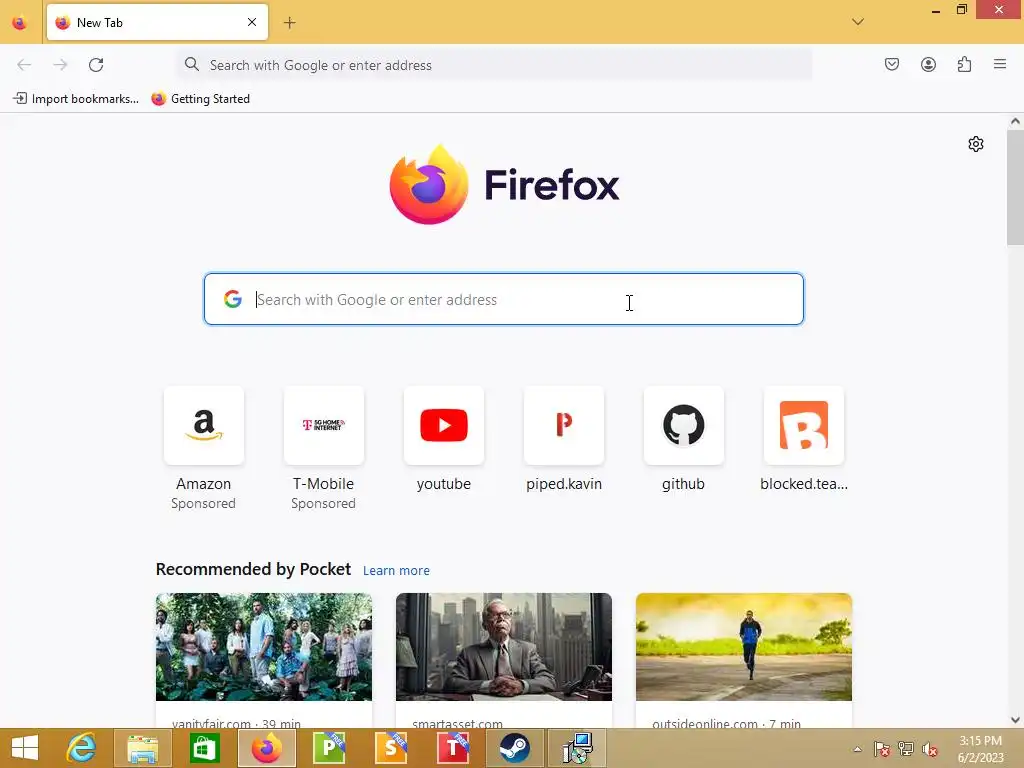Click the Google G logo in search box
The width and height of the screenshot is (1024, 768).
click(x=232, y=299)
